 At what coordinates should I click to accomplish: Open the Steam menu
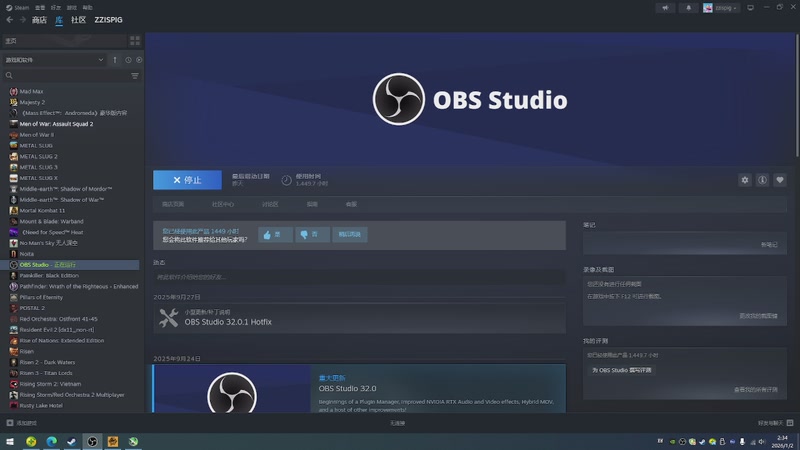pyautogui.click(x=17, y=8)
